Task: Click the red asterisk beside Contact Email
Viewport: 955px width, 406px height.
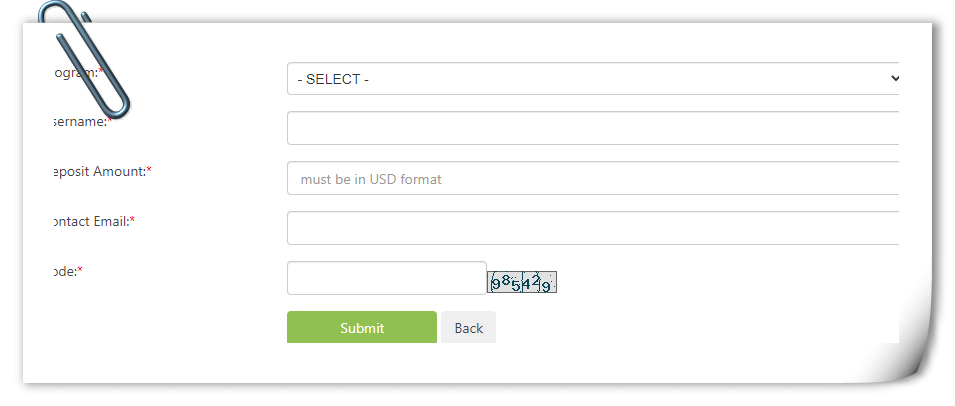Action: tap(133, 220)
